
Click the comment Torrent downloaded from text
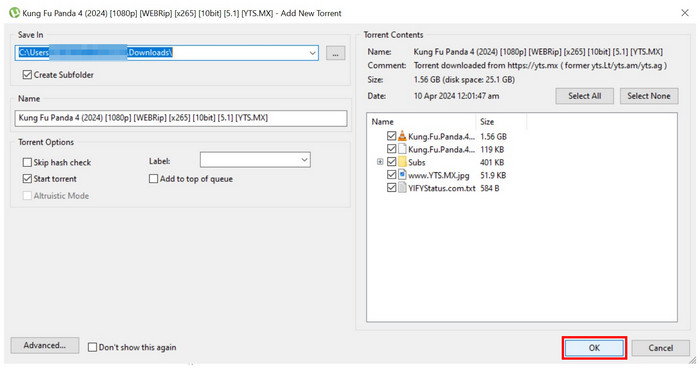pos(540,66)
